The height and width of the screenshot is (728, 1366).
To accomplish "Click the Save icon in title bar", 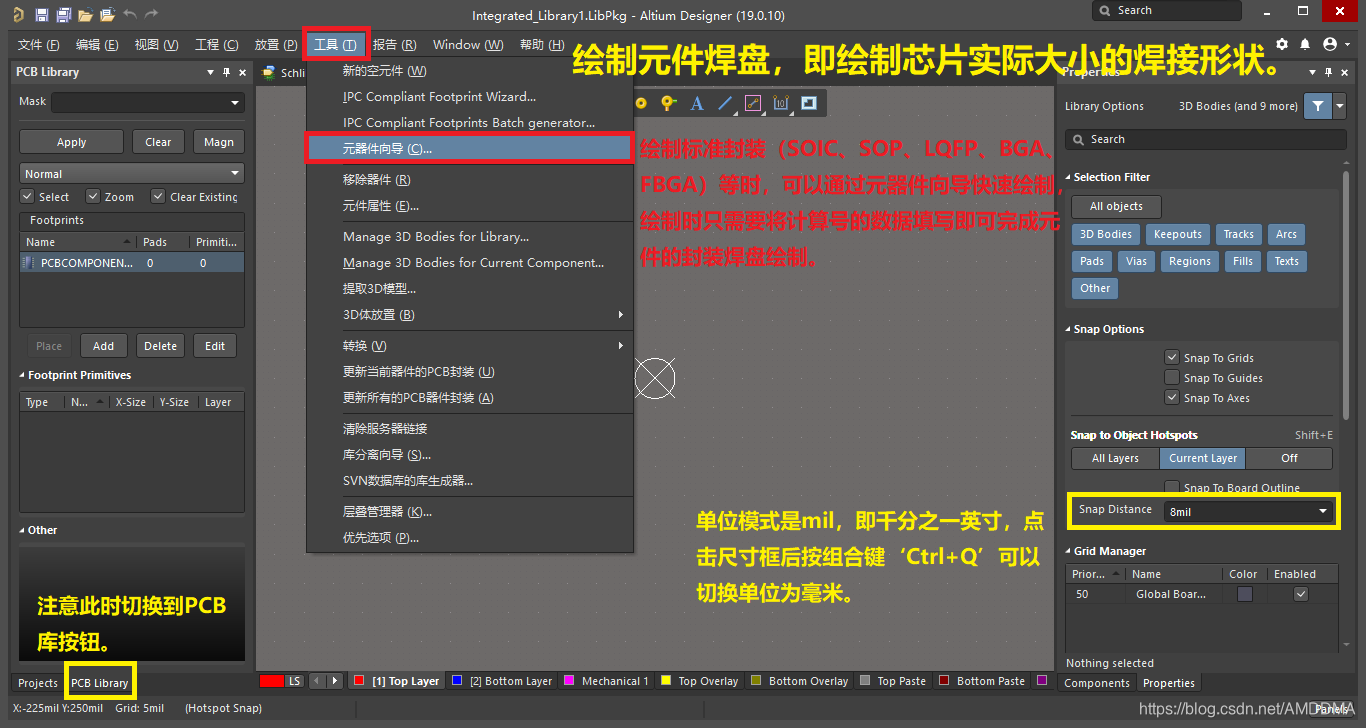I will coord(41,15).
